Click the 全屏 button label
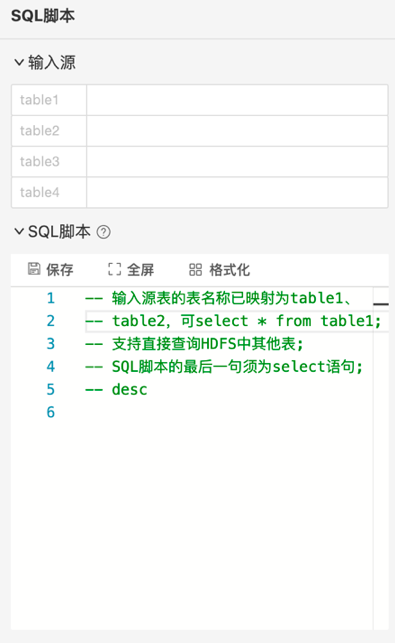Viewport: 395px width, 643px height. click(140, 269)
